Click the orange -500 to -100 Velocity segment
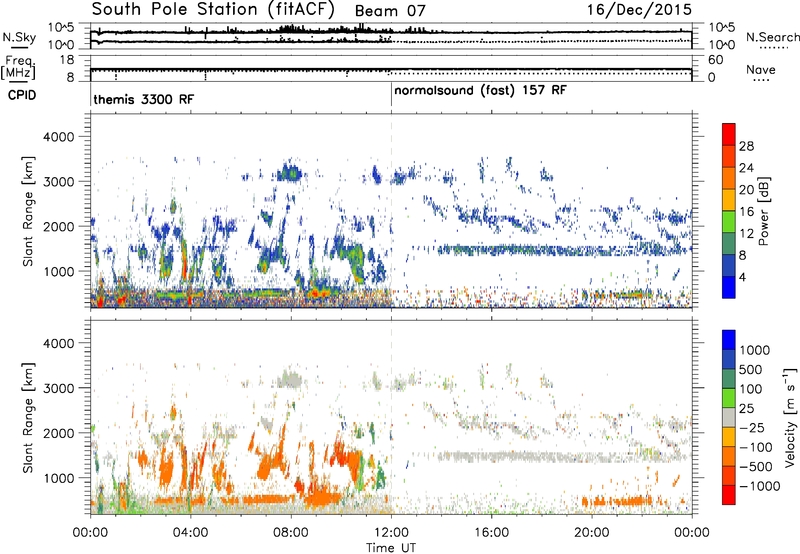800x554 pixels. (x=729, y=456)
